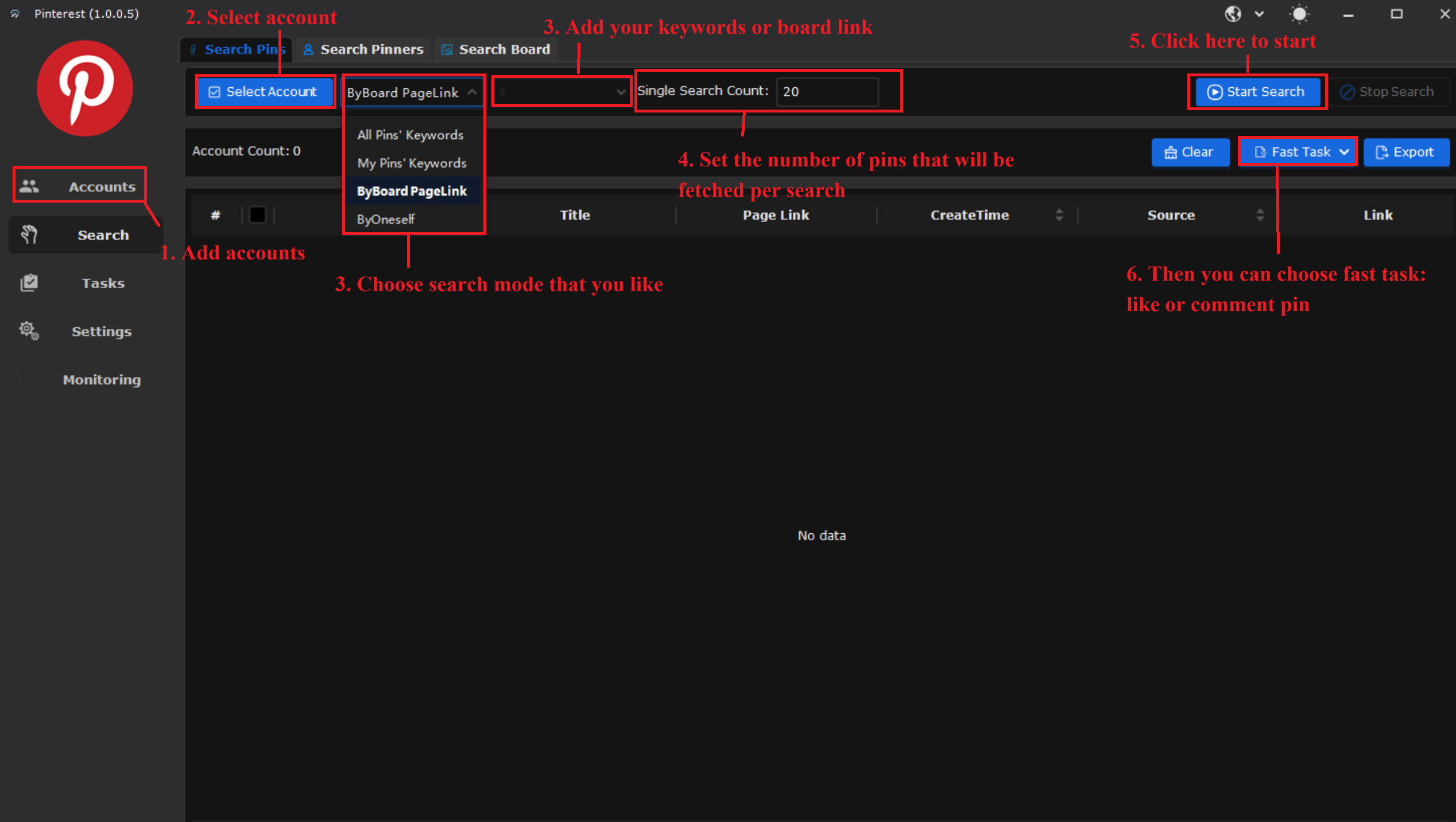Image resolution: width=1456 pixels, height=822 pixels.
Task: Sort by the Source column arrows
Action: click(x=1260, y=215)
